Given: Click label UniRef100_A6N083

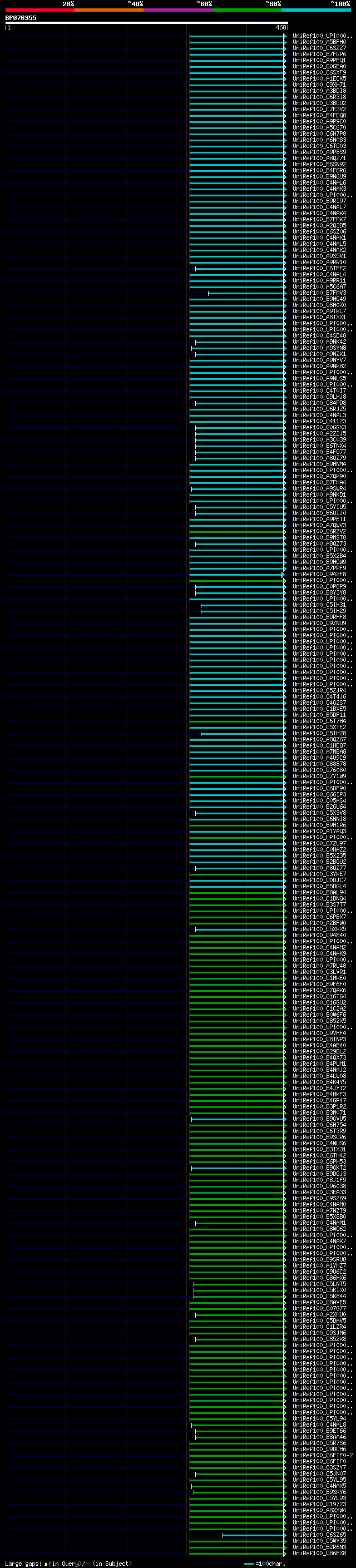Looking at the screenshot, I should coord(319,140).
